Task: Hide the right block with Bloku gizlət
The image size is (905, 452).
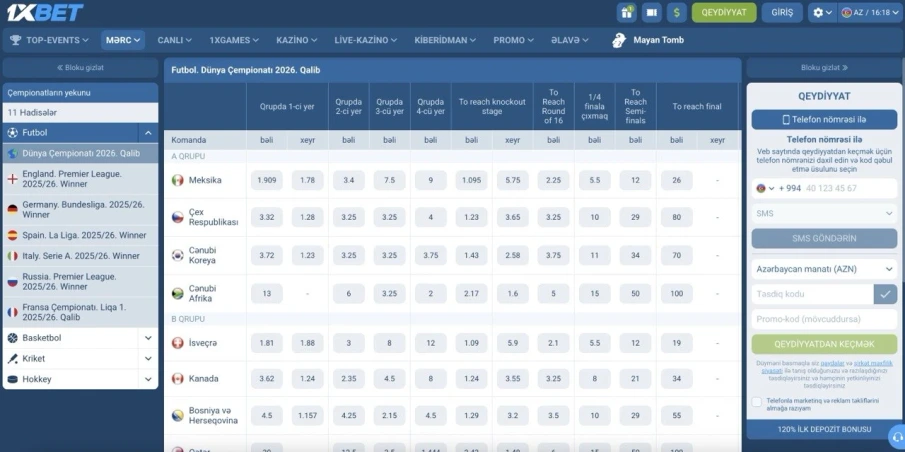Action: click(824, 68)
